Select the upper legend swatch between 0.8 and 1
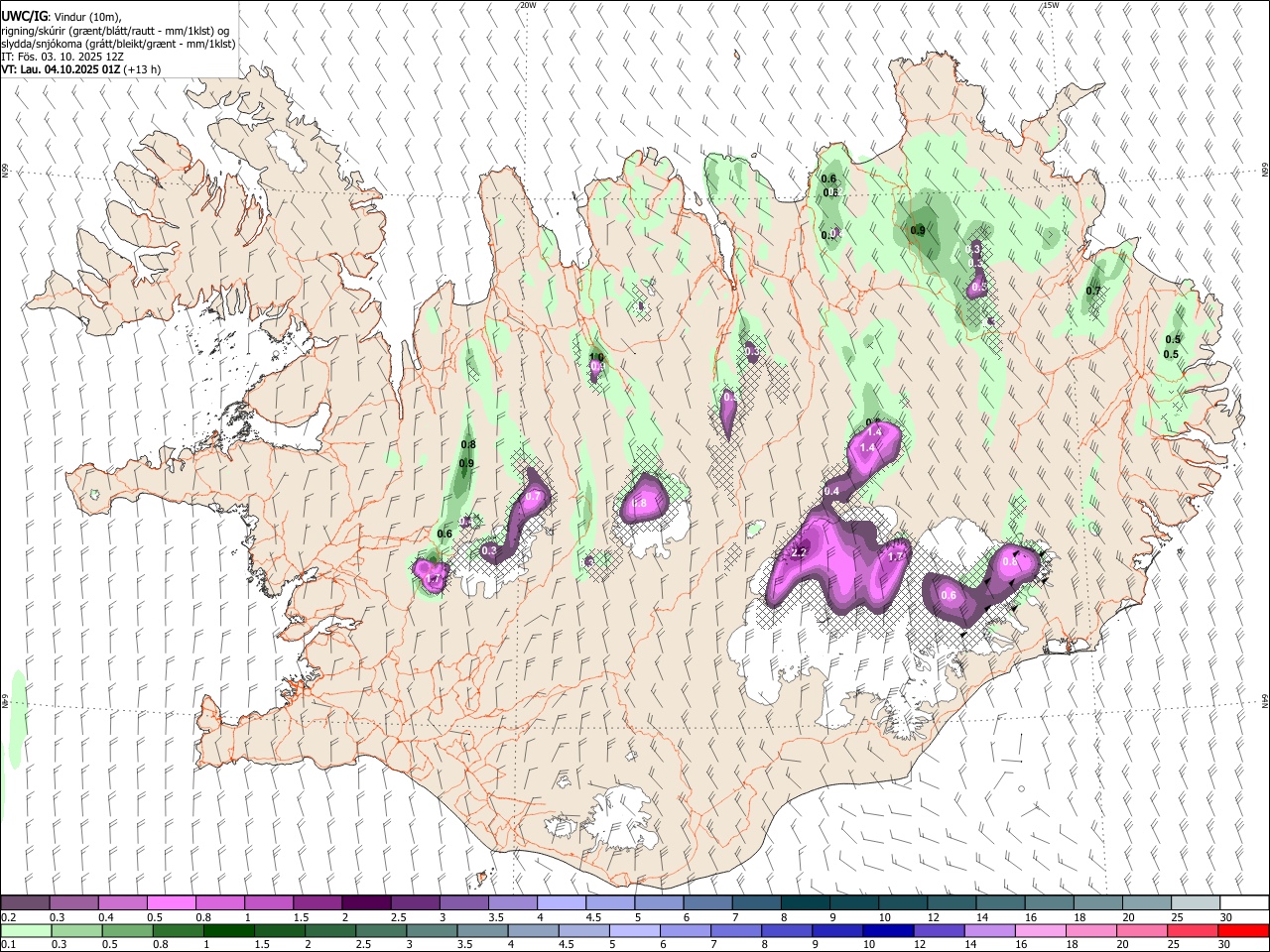Viewport: 1270px width, 952px height. pyautogui.click(x=219, y=903)
